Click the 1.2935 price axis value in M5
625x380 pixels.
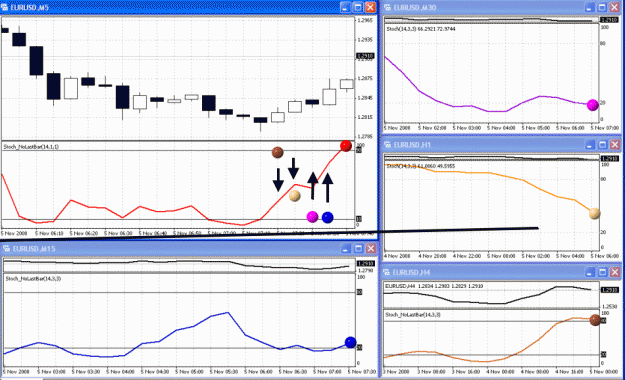tap(365, 40)
